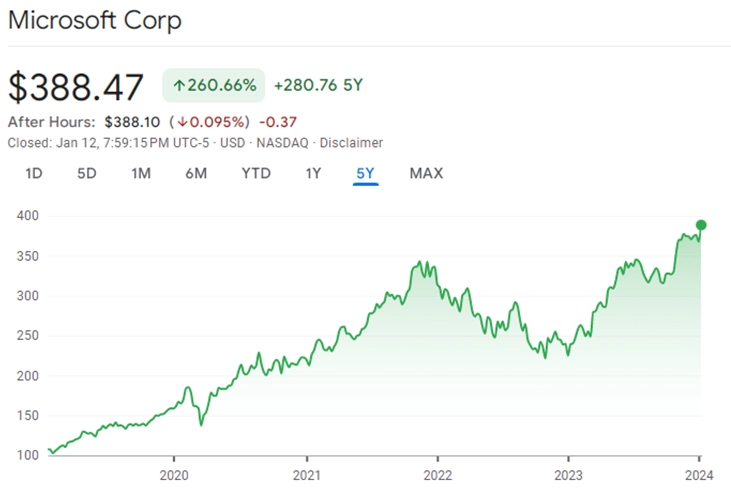The width and height of the screenshot is (731, 498).
Task: Open the Disclaimer link
Action: [351, 143]
